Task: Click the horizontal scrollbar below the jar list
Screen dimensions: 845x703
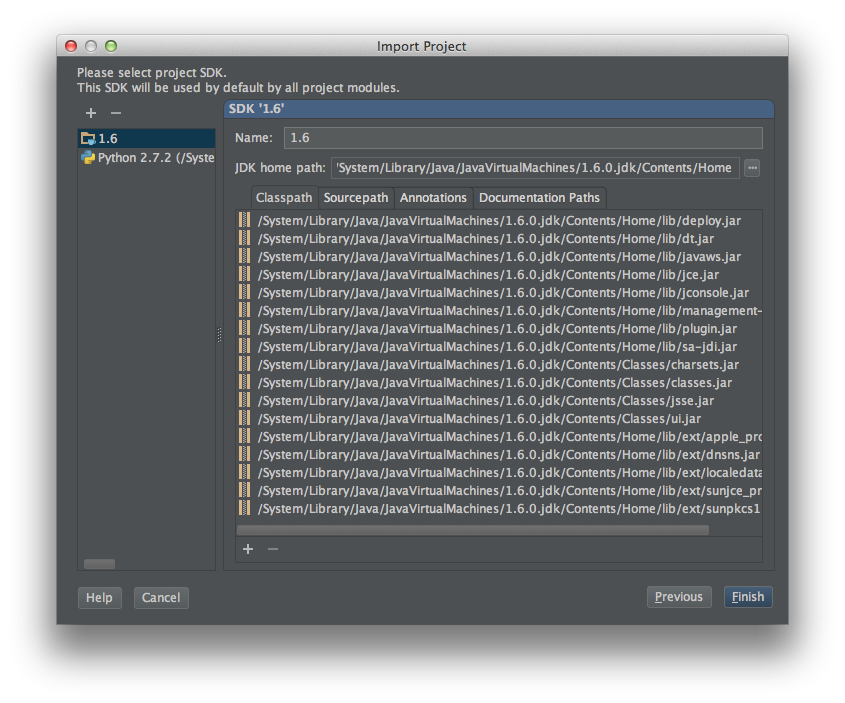Action: pos(470,529)
